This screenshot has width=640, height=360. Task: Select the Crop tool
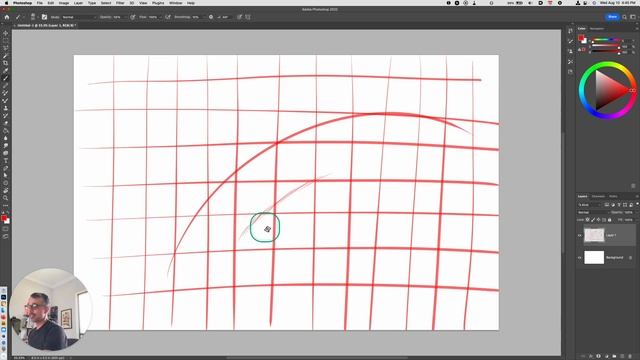[6, 63]
